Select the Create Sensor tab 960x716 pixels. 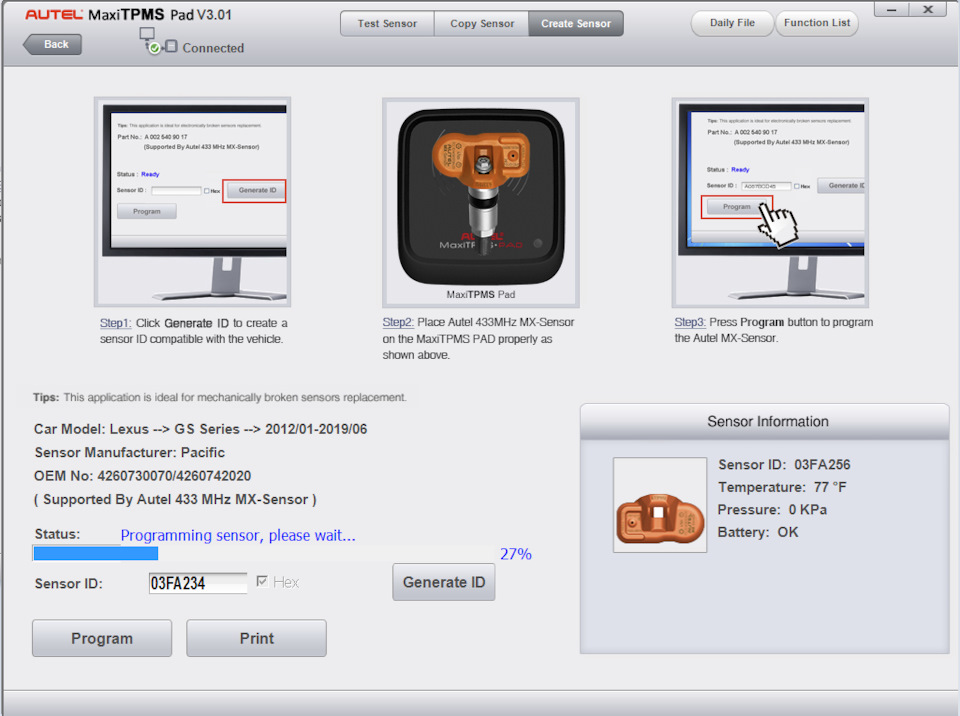576,23
